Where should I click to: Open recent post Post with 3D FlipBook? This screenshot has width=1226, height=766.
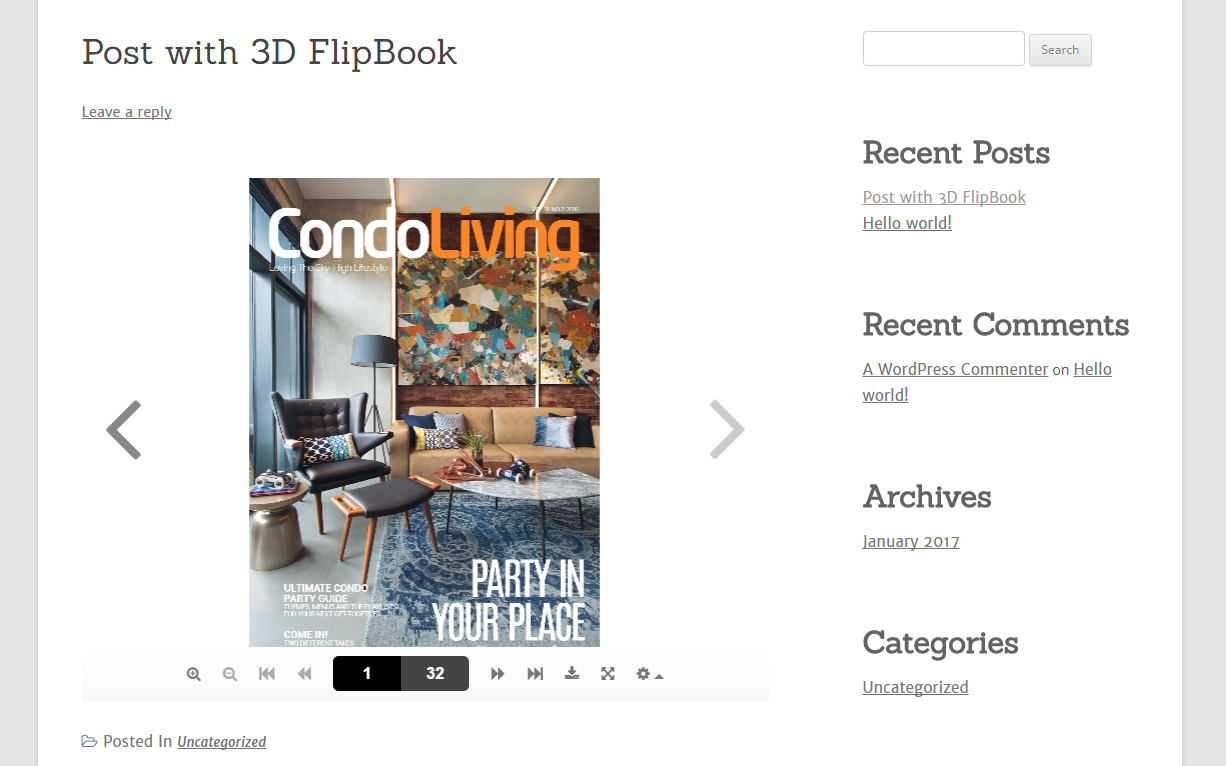coord(944,197)
